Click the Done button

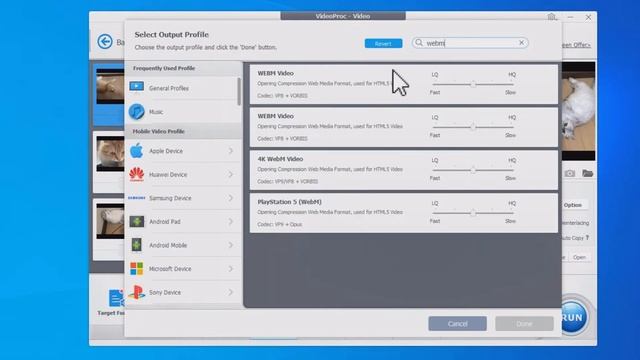pyautogui.click(x=524, y=323)
